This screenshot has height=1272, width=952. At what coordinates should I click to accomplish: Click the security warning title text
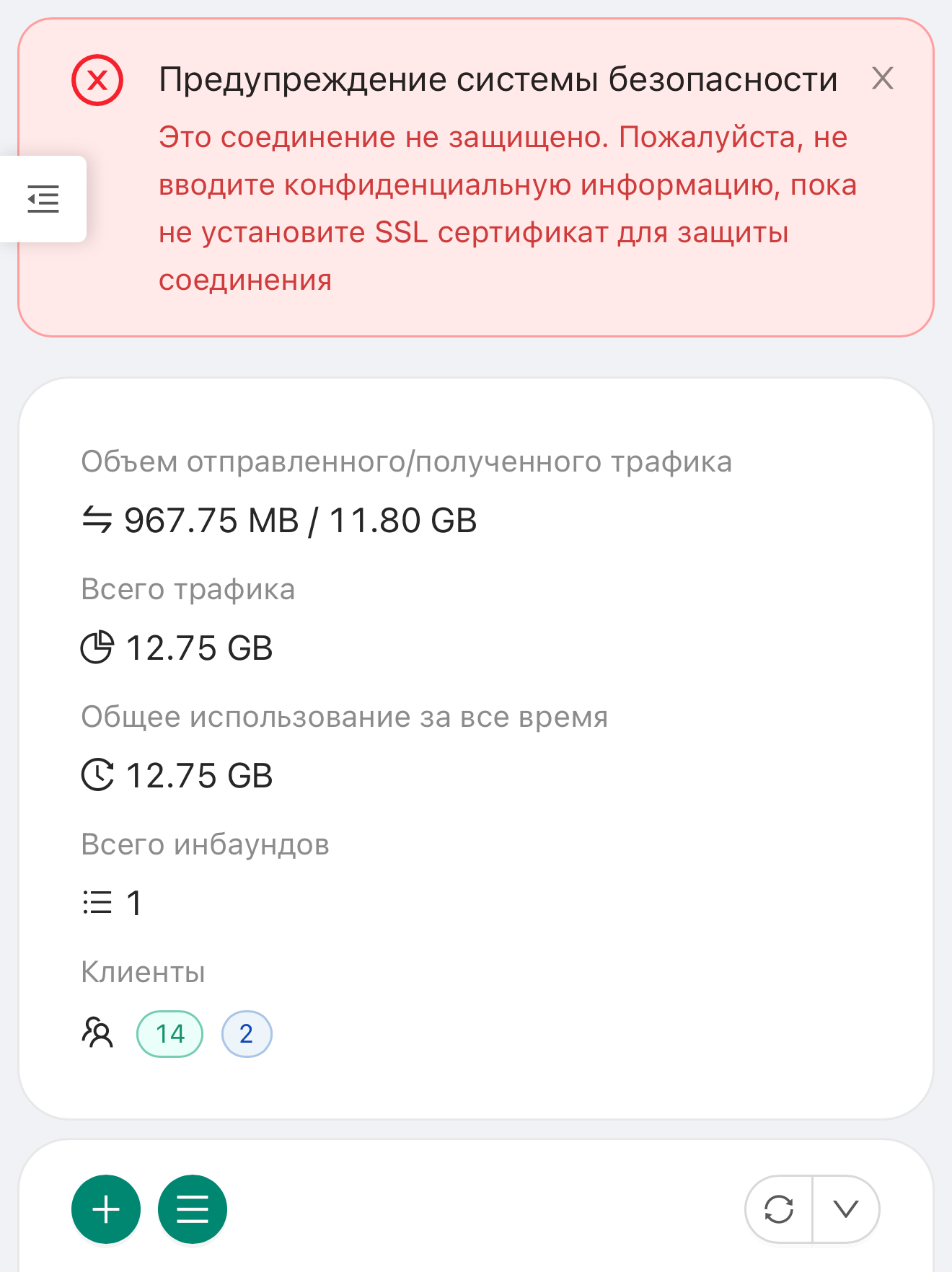click(x=498, y=79)
